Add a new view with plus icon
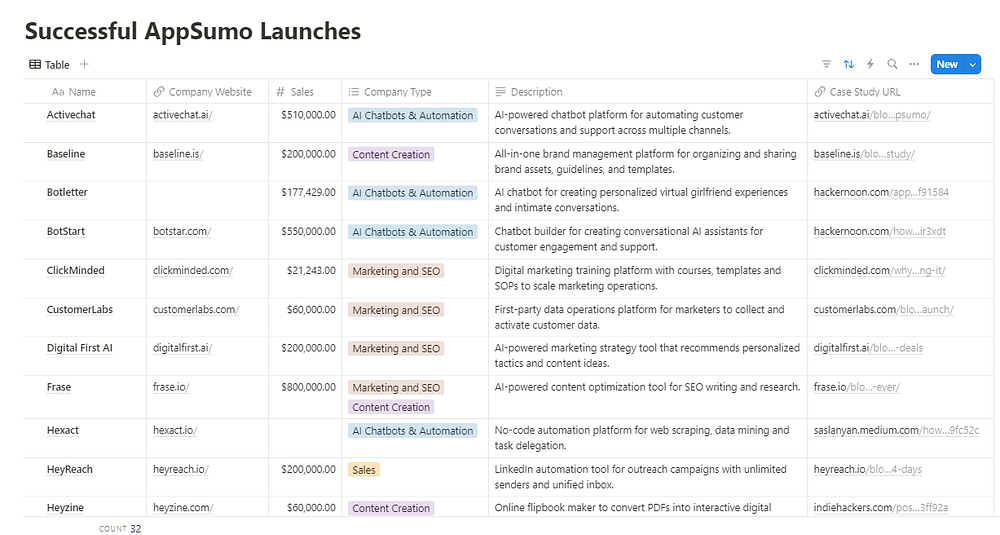The width and height of the screenshot is (1000, 535). pyautogui.click(x=84, y=64)
